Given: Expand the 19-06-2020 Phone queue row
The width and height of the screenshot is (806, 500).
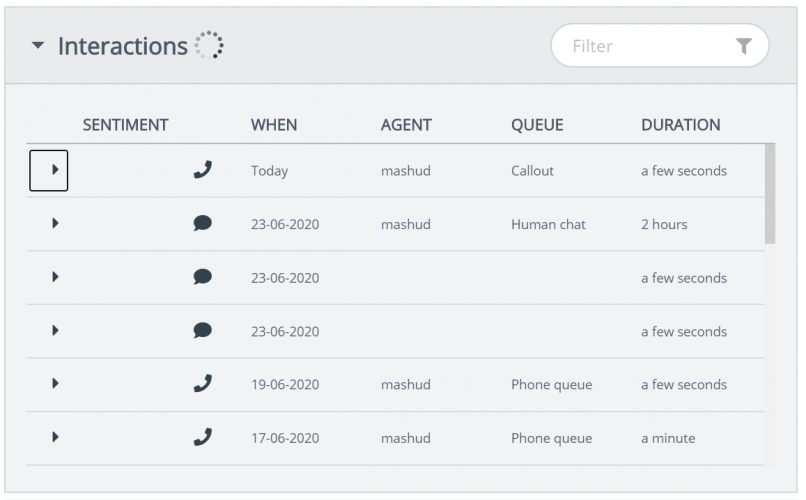Looking at the screenshot, I should tap(54, 384).
